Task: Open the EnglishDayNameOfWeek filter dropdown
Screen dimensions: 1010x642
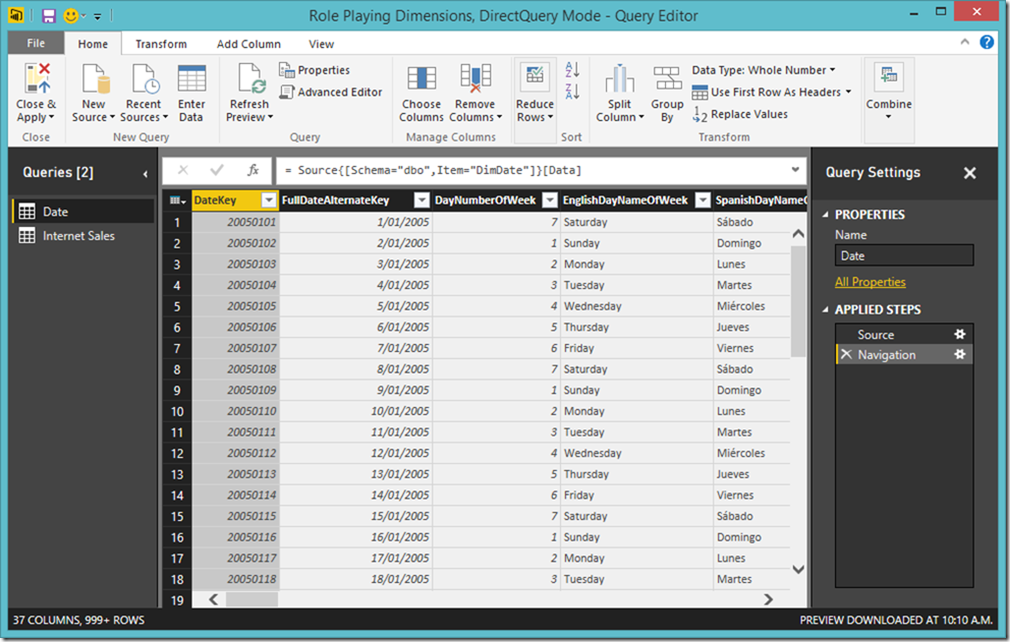Action: 703,200
